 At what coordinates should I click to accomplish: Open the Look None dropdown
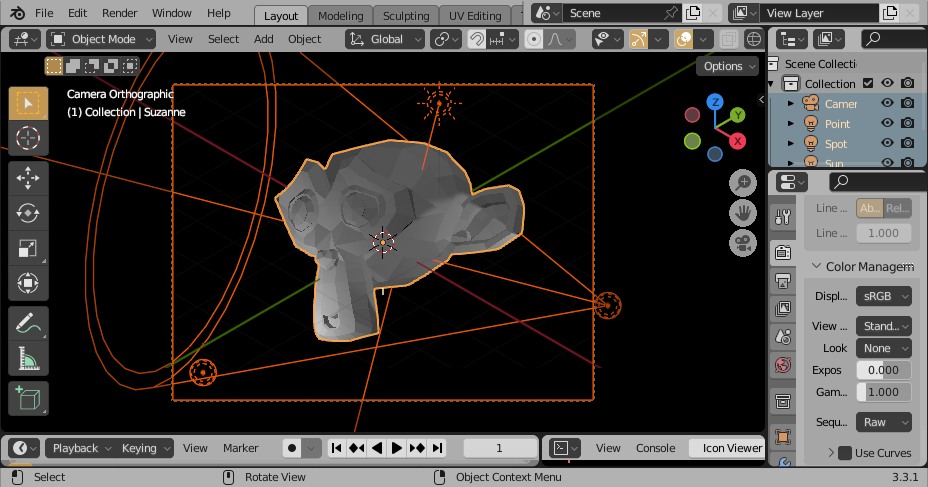pos(884,348)
